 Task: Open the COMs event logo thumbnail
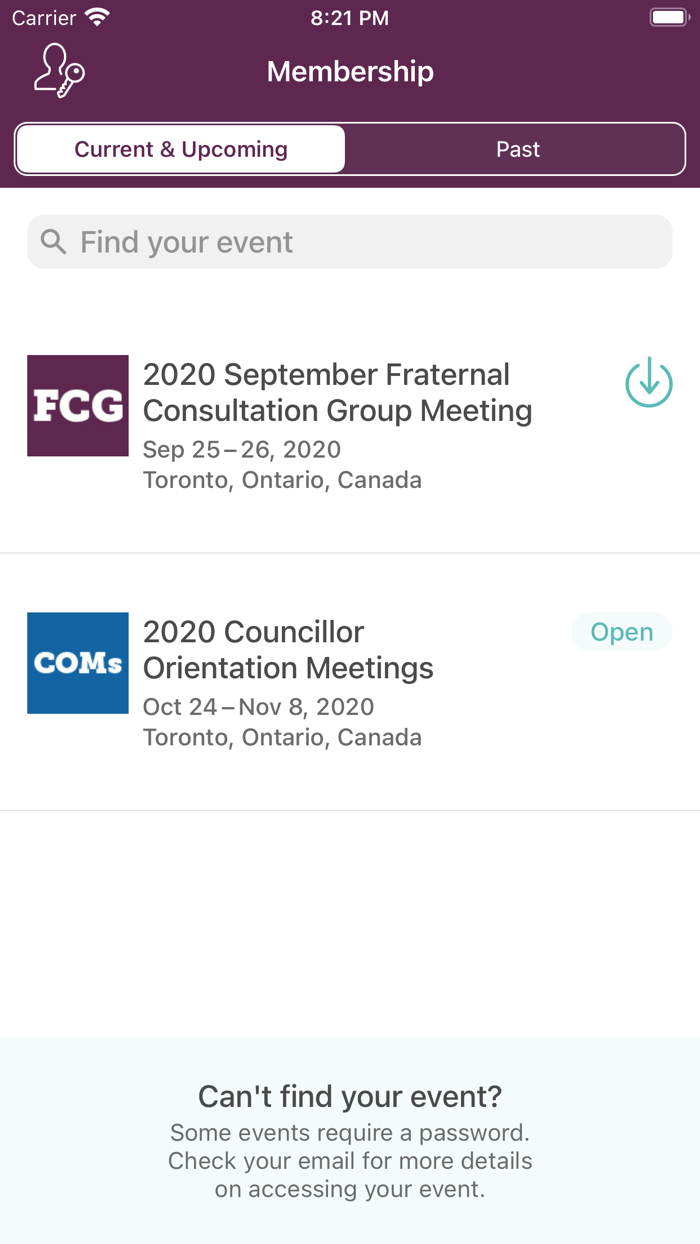coord(78,663)
